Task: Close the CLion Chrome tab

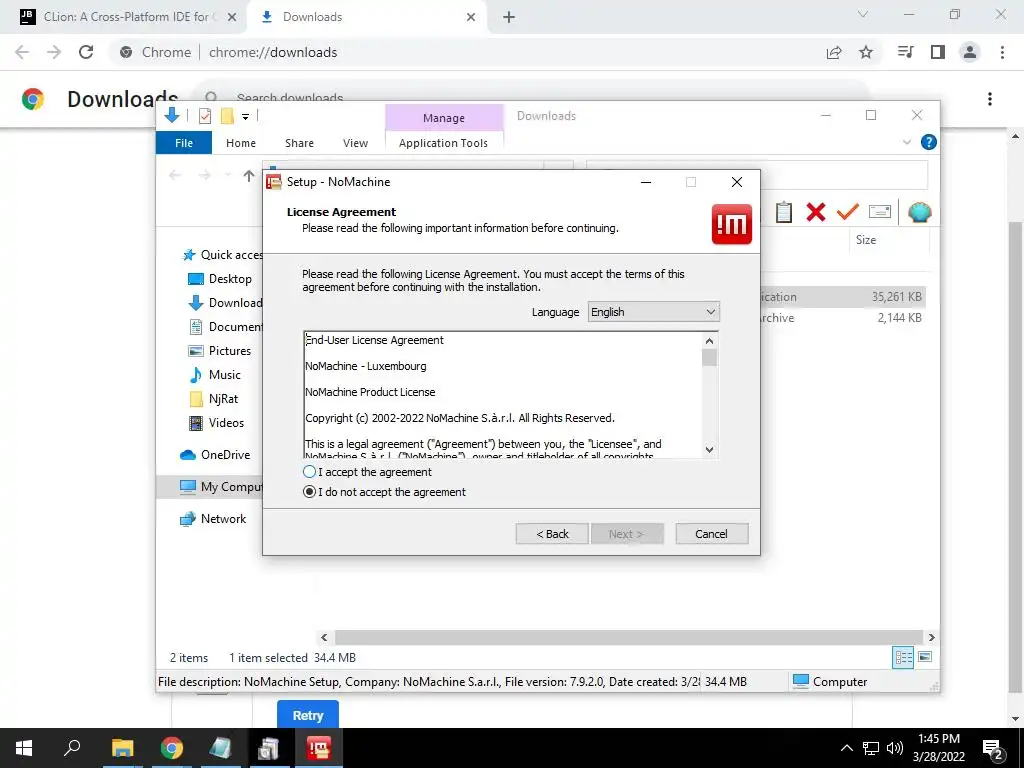Action: [x=232, y=17]
